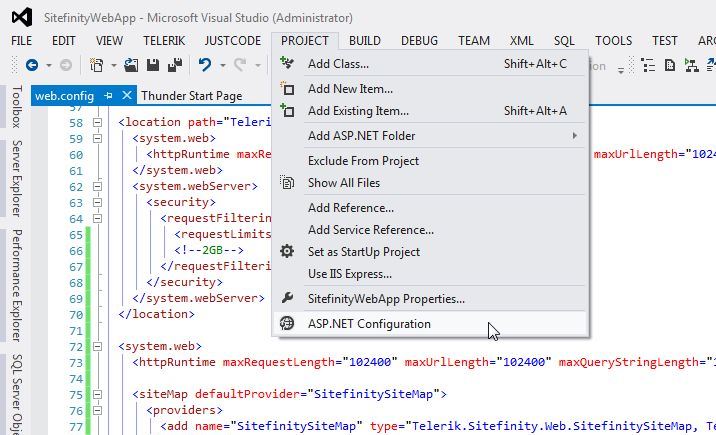Click the New Project toolbar icon
Screen dimensions: 716x435
96,65
